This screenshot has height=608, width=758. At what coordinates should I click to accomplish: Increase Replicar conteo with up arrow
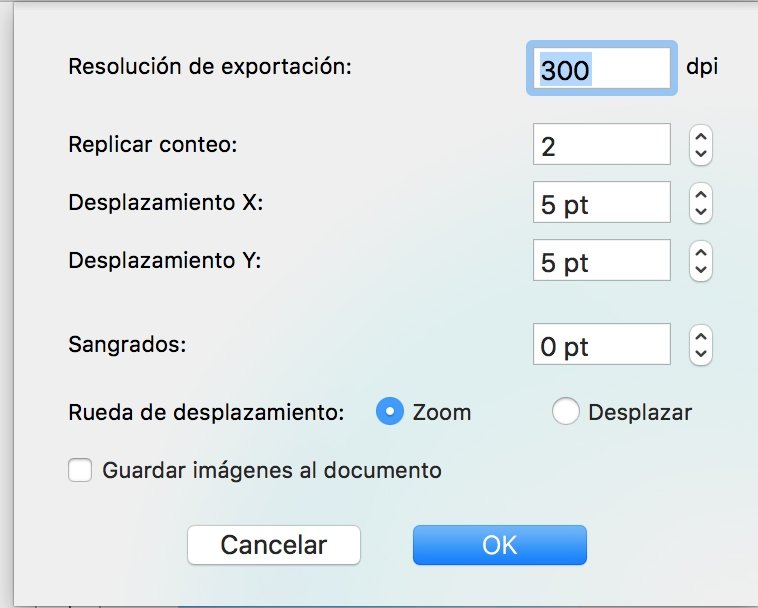(x=700, y=137)
